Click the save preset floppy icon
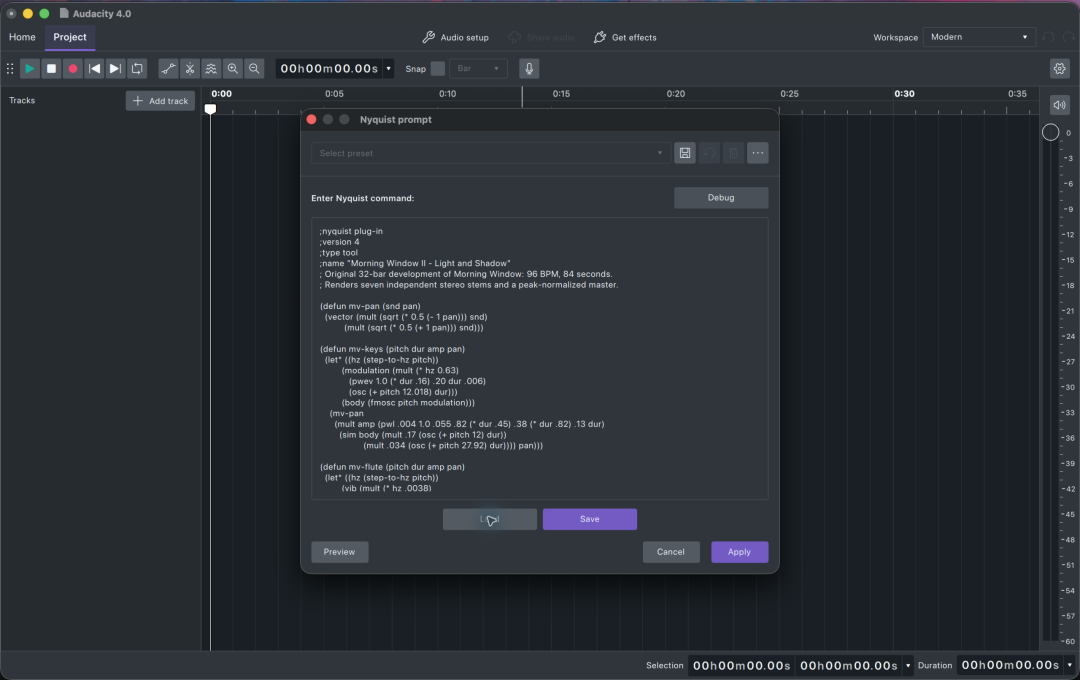 click(685, 153)
